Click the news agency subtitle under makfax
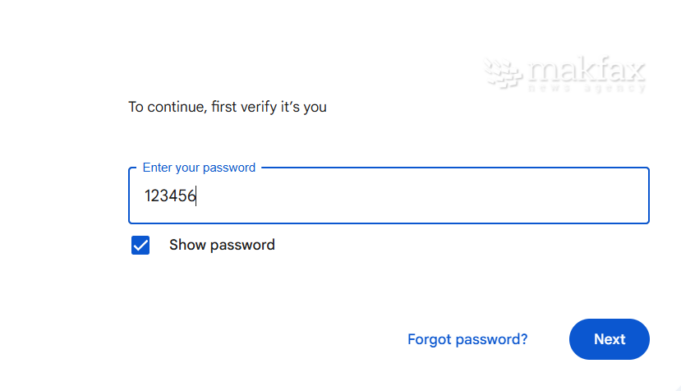Screen dimensions: 681x391 coord(586,88)
